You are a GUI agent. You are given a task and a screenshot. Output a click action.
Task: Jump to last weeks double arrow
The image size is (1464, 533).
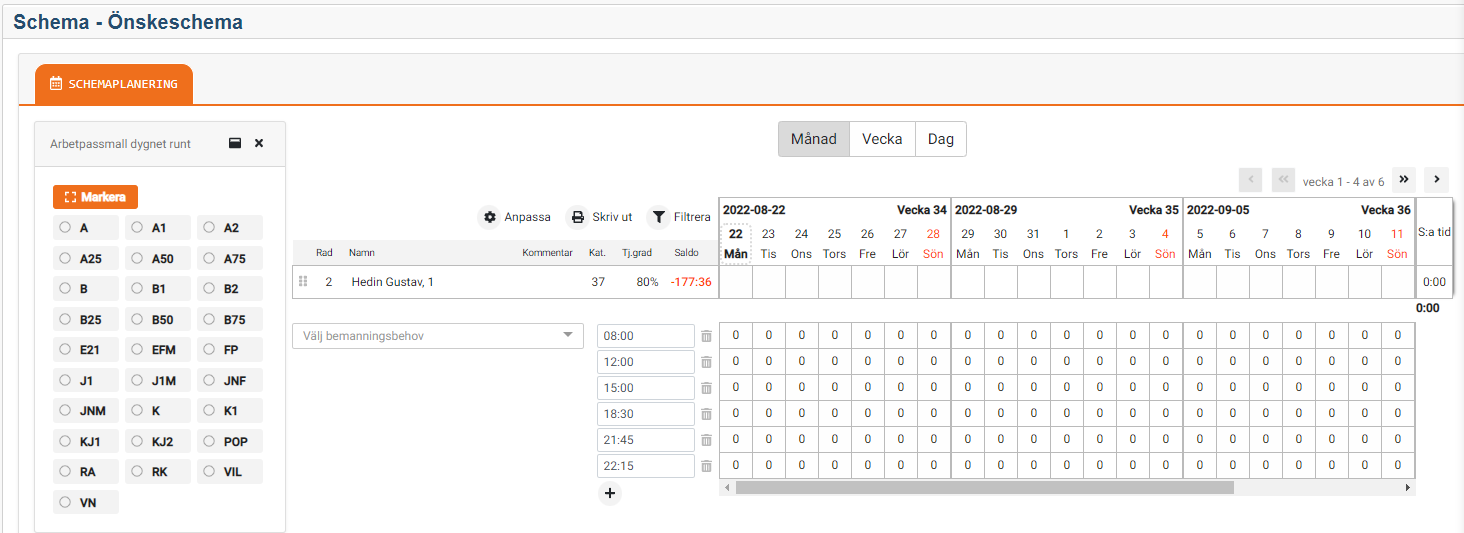pyautogui.click(x=1404, y=180)
